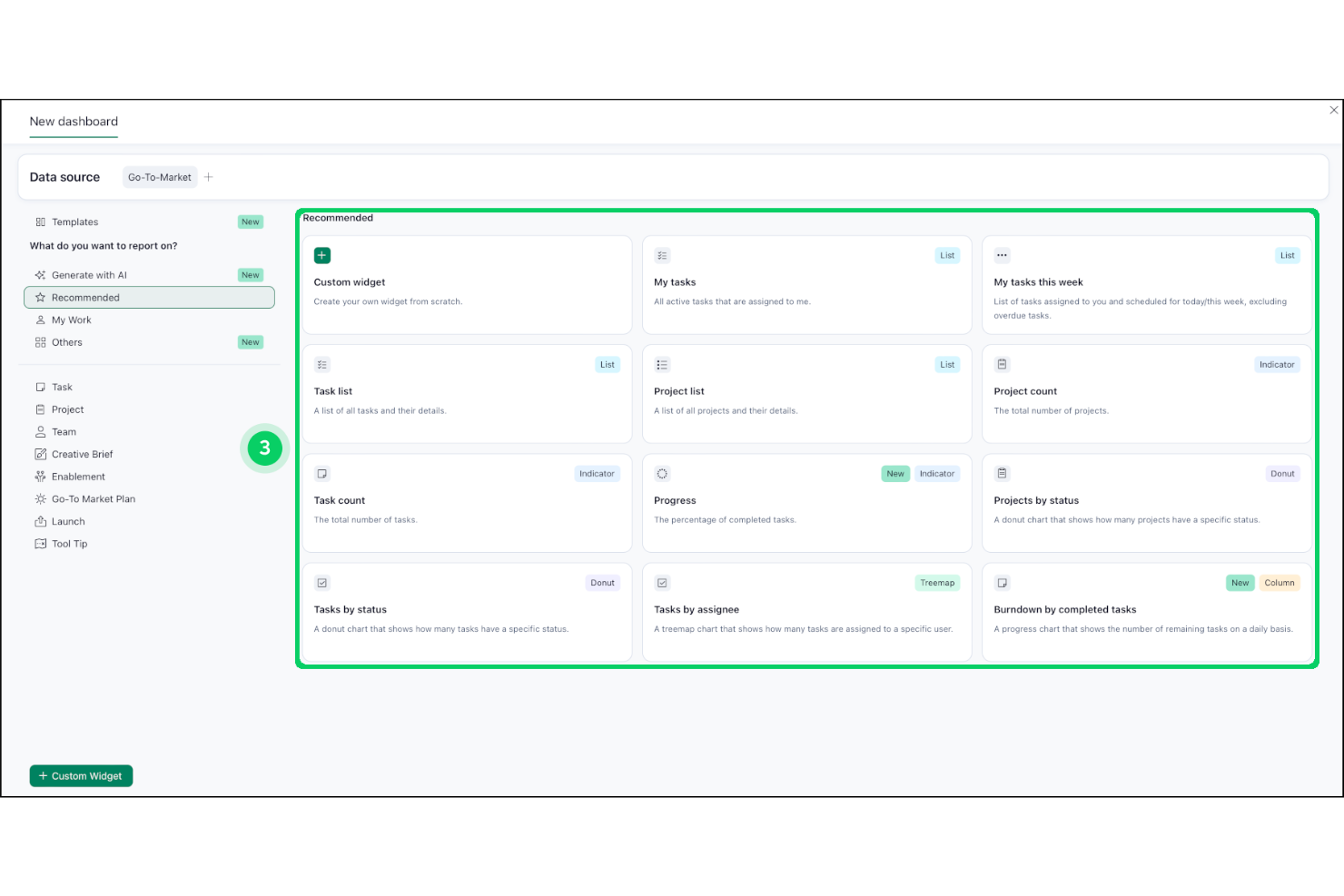Screen dimensions: 1344x896
Task: Click the ellipsis icon on My tasks this week card
Action: tap(1002, 255)
